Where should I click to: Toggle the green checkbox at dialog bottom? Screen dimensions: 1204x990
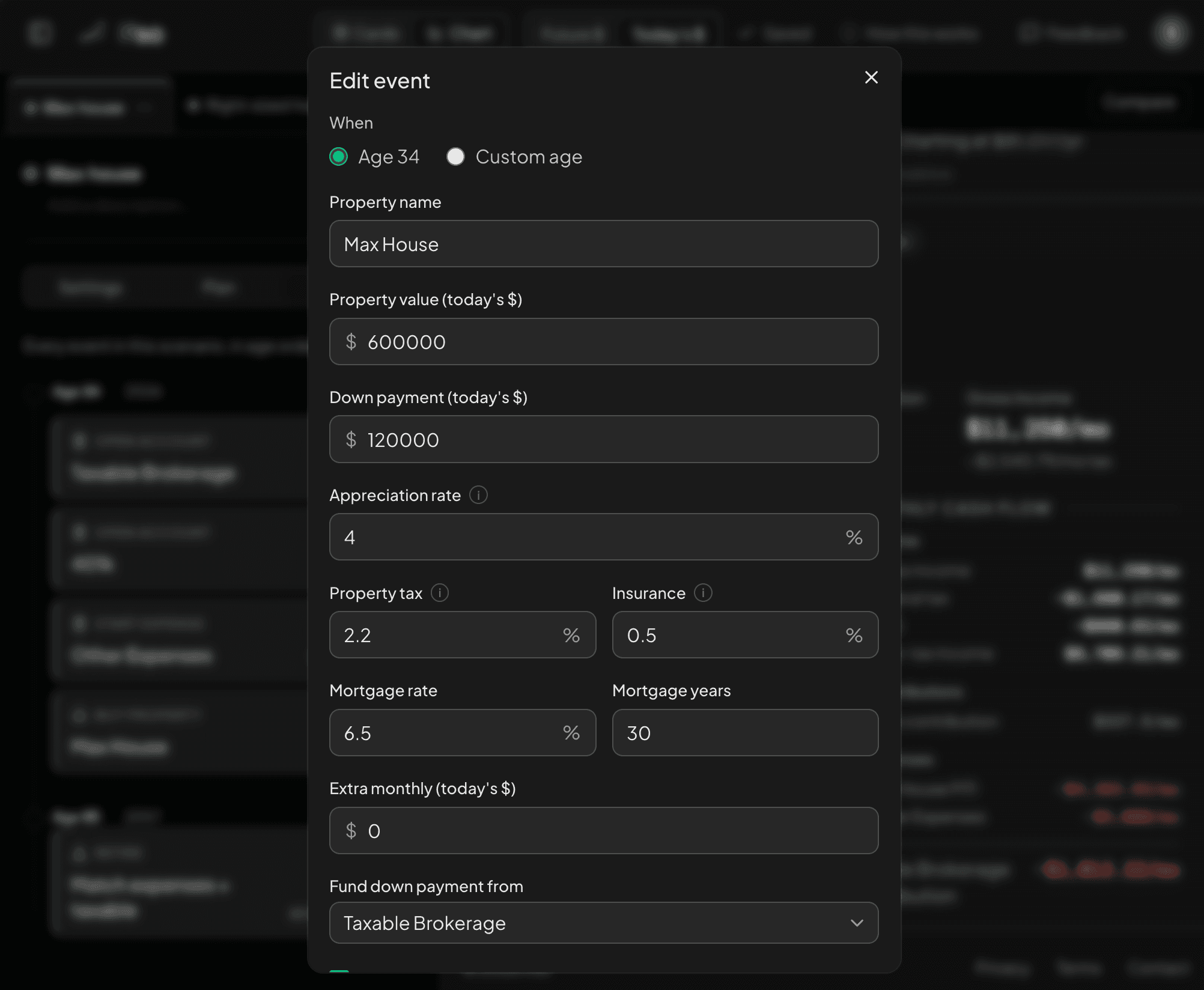click(339, 971)
